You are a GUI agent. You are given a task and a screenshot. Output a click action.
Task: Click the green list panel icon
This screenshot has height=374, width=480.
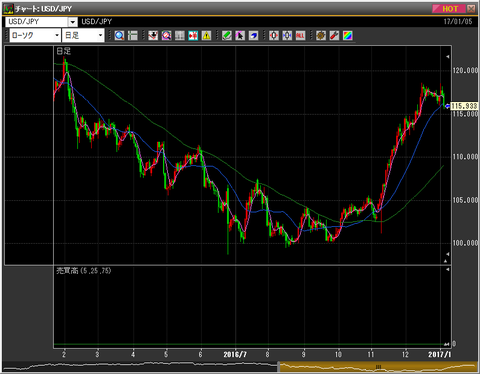pos(133,35)
